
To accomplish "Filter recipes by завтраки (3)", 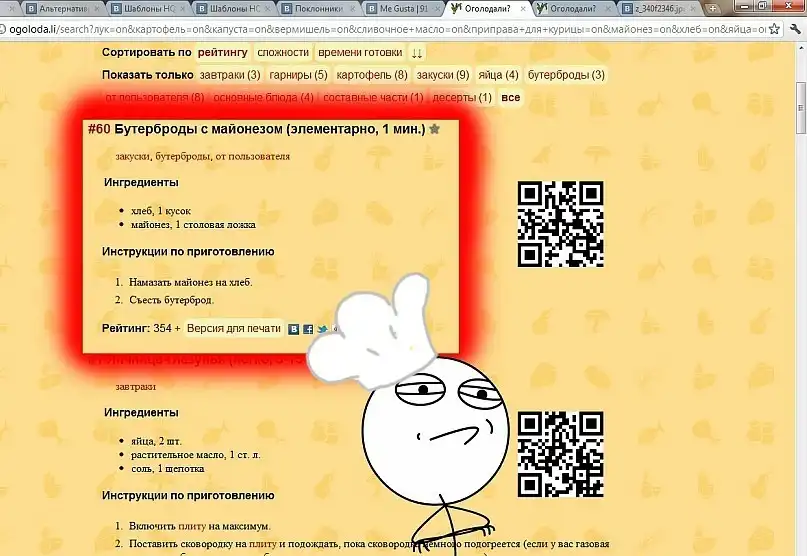I will tap(230, 75).
